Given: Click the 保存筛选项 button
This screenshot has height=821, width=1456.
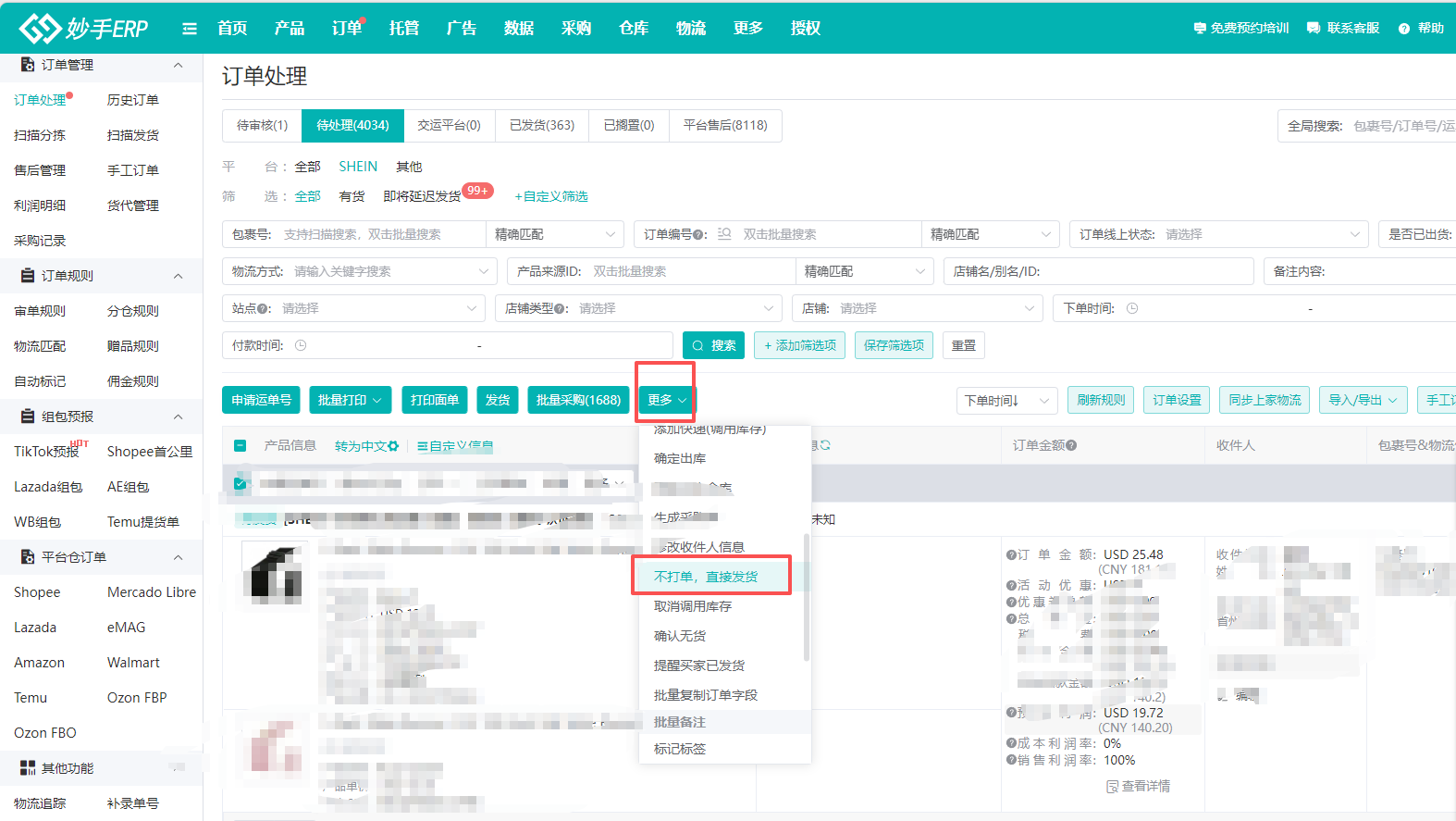Looking at the screenshot, I should (x=894, y=345).
